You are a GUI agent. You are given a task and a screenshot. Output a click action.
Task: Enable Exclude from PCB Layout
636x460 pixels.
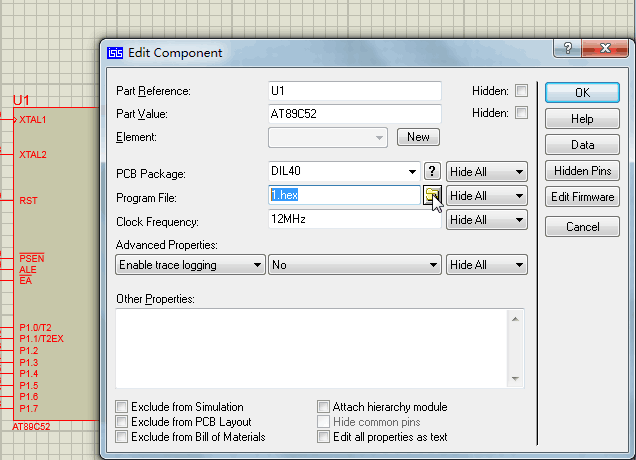coord(121,421)
